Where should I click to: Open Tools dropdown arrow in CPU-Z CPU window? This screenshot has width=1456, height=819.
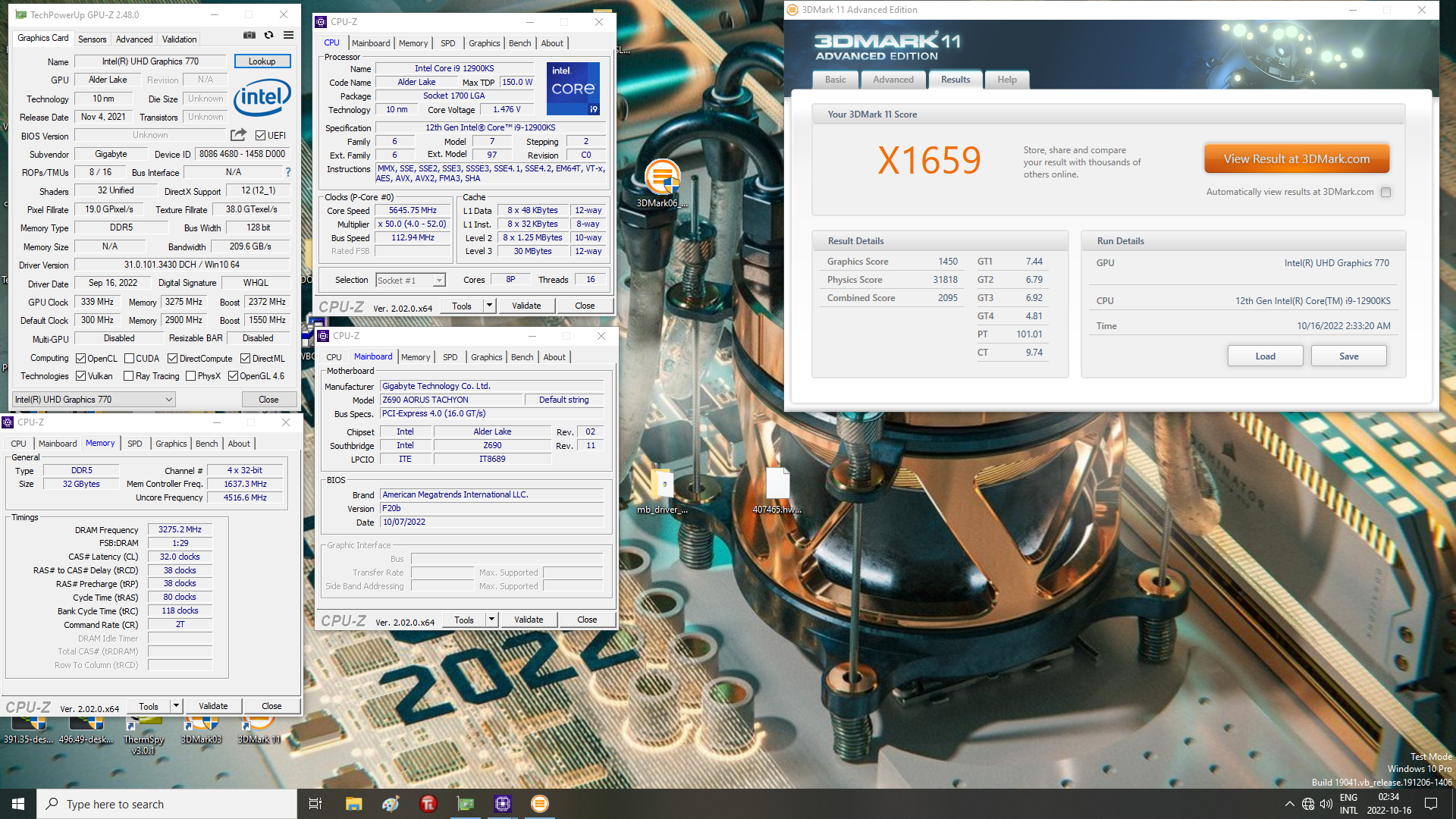tap(489, 306)
